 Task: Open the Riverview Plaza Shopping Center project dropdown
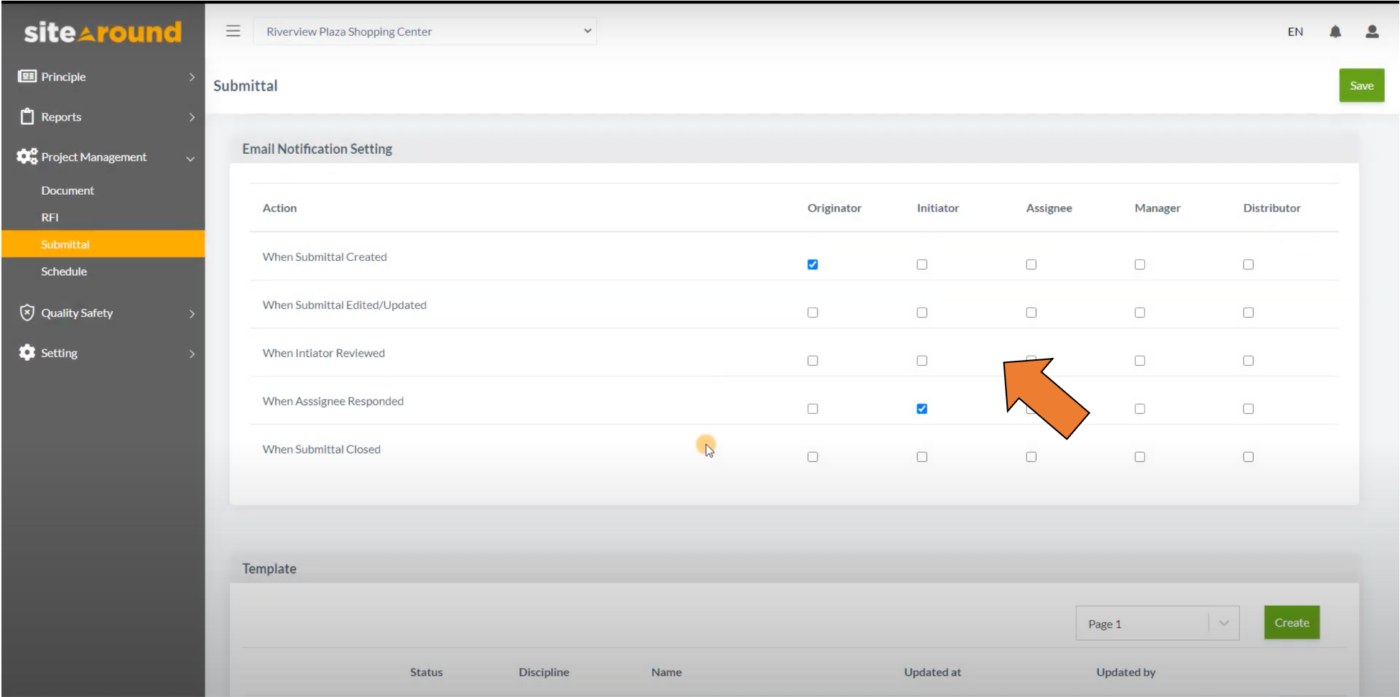point(425,31)
